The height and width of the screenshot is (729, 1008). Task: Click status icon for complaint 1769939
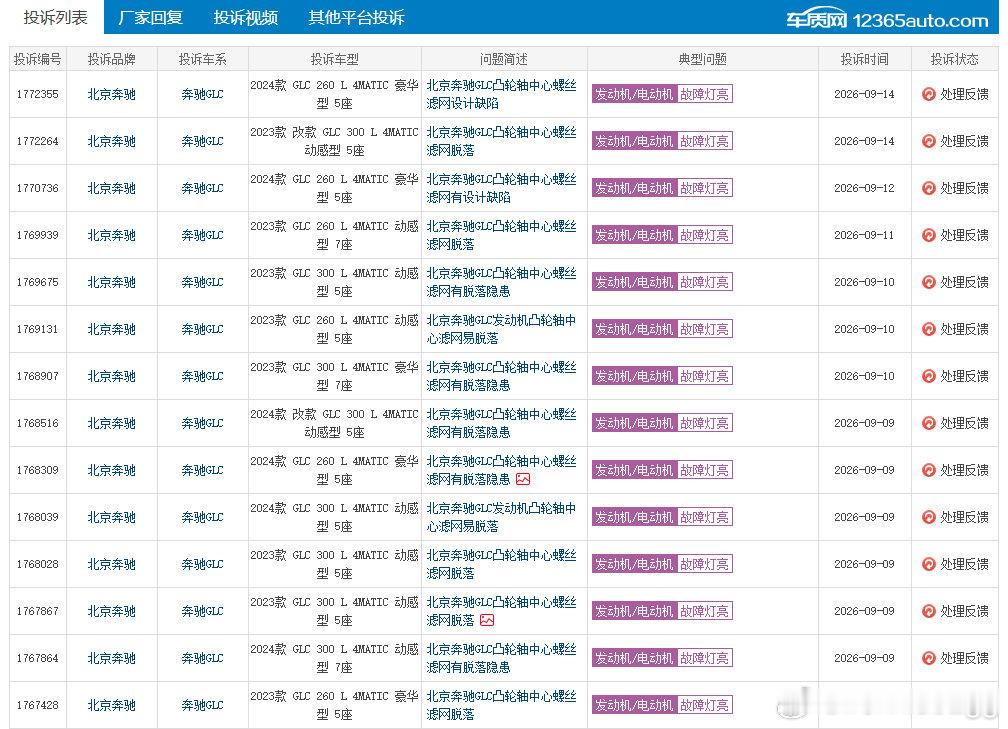coord(928,235)
